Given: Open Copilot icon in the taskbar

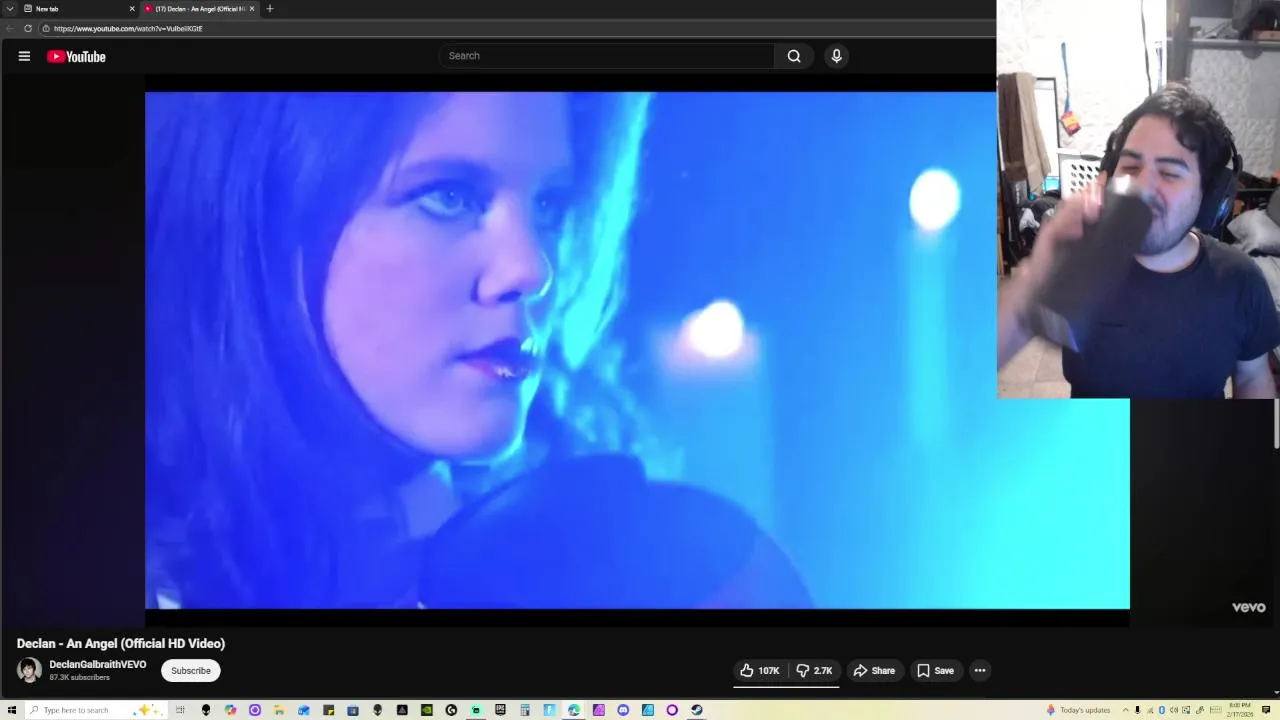Looking at the screenshot, I should 231,710.
